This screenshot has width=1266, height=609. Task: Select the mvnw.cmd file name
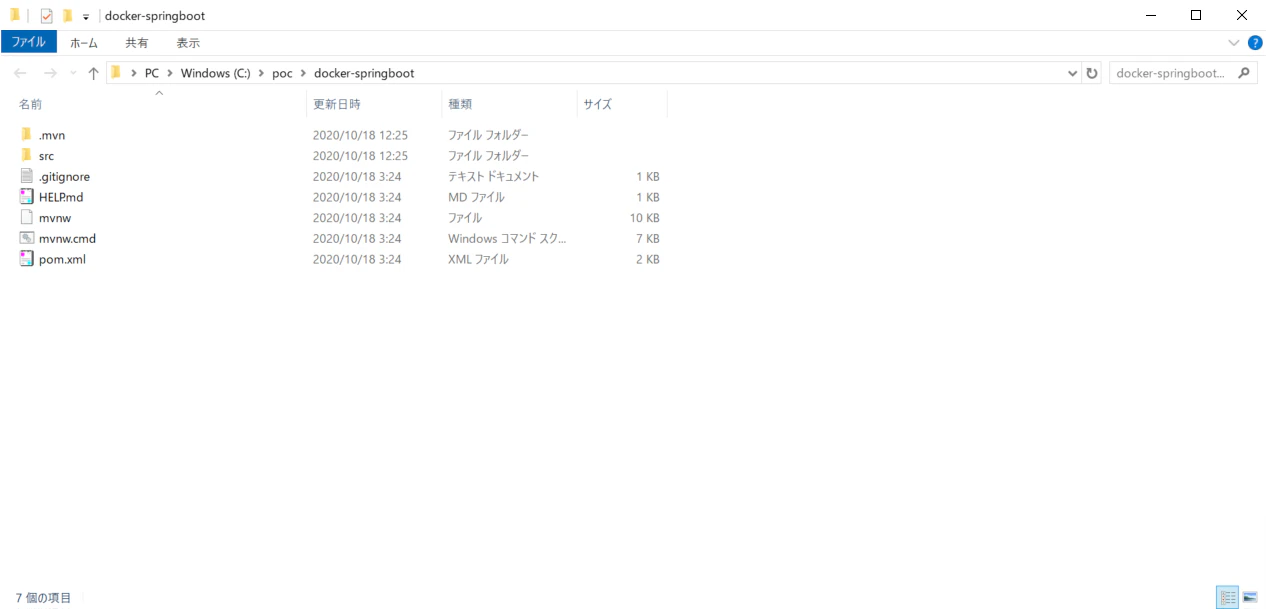tap(67, 239)
